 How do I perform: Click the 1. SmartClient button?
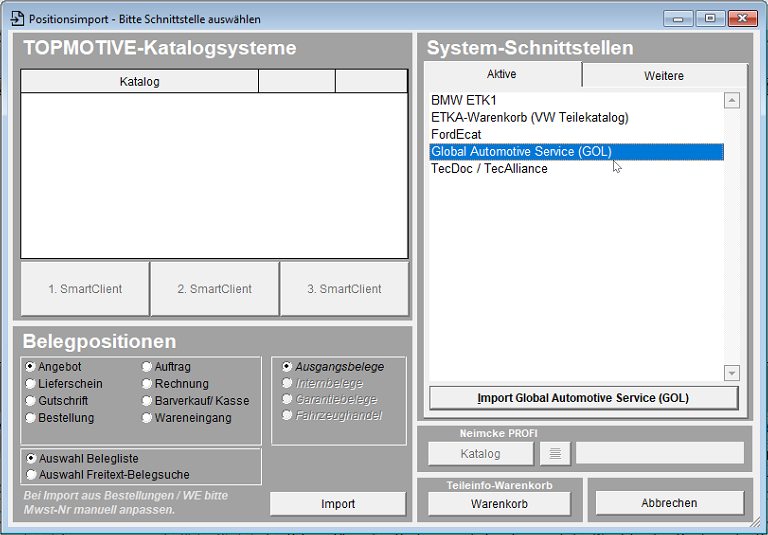click(x=85, y=289)
